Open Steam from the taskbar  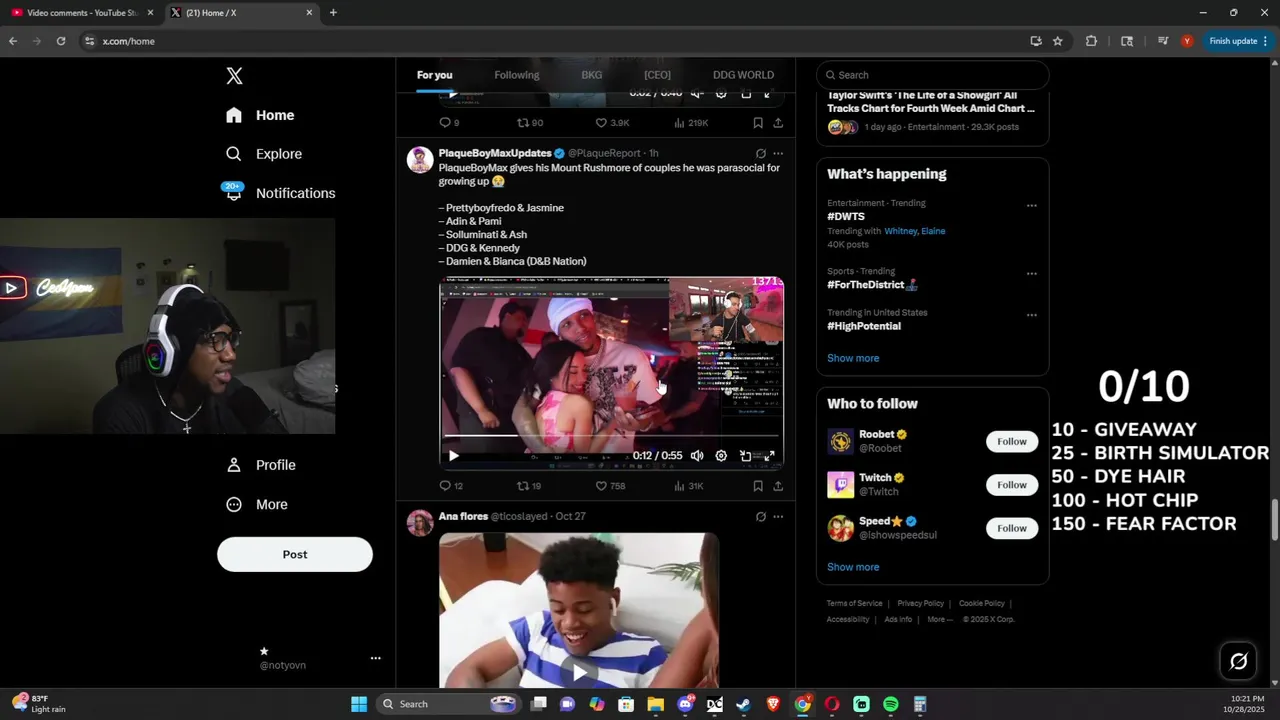[x=743, y=704]
